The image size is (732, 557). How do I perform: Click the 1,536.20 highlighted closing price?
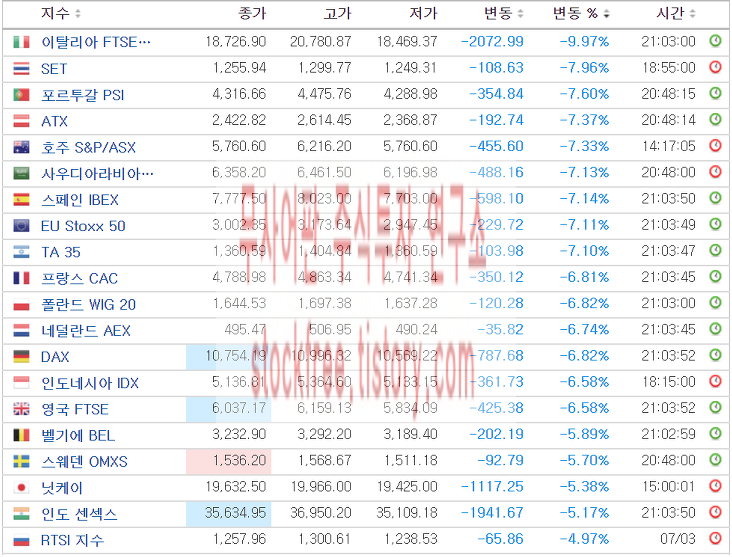229,461
